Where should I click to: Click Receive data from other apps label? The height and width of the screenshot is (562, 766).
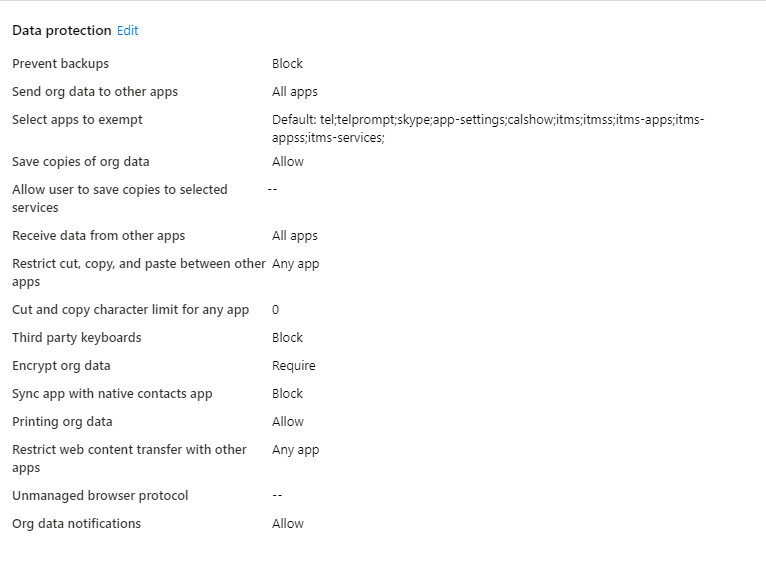coord(98,236)
